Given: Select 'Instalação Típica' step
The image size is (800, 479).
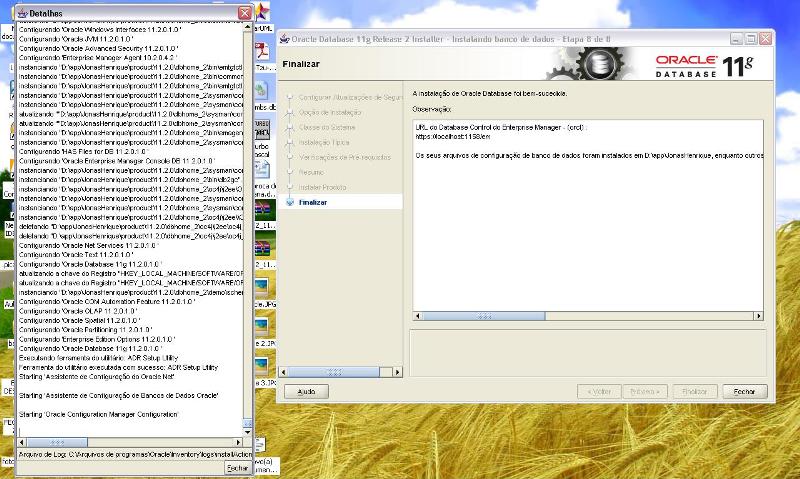Looking at the screenshot, I should click(x=324, y=142).
